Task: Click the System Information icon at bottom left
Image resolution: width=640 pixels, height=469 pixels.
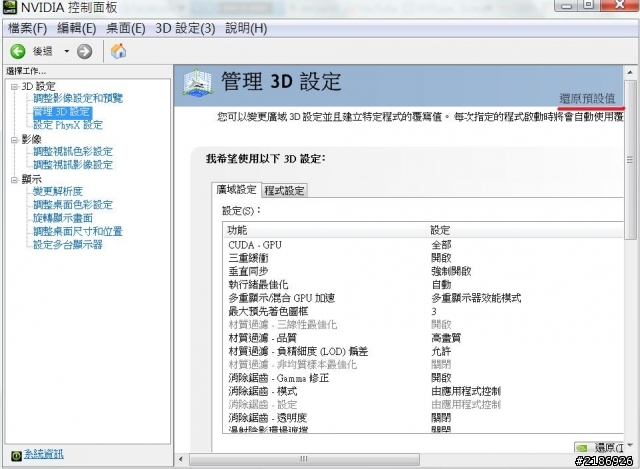Action: [x=16, y=456]
